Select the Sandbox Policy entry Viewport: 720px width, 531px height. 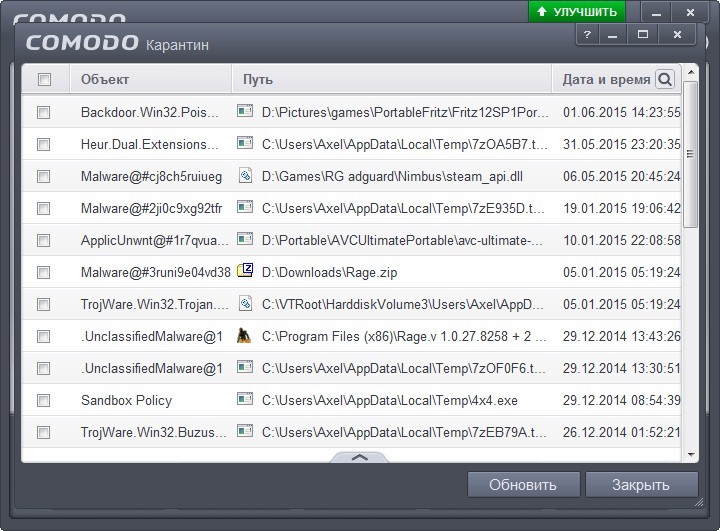(126, 401)
